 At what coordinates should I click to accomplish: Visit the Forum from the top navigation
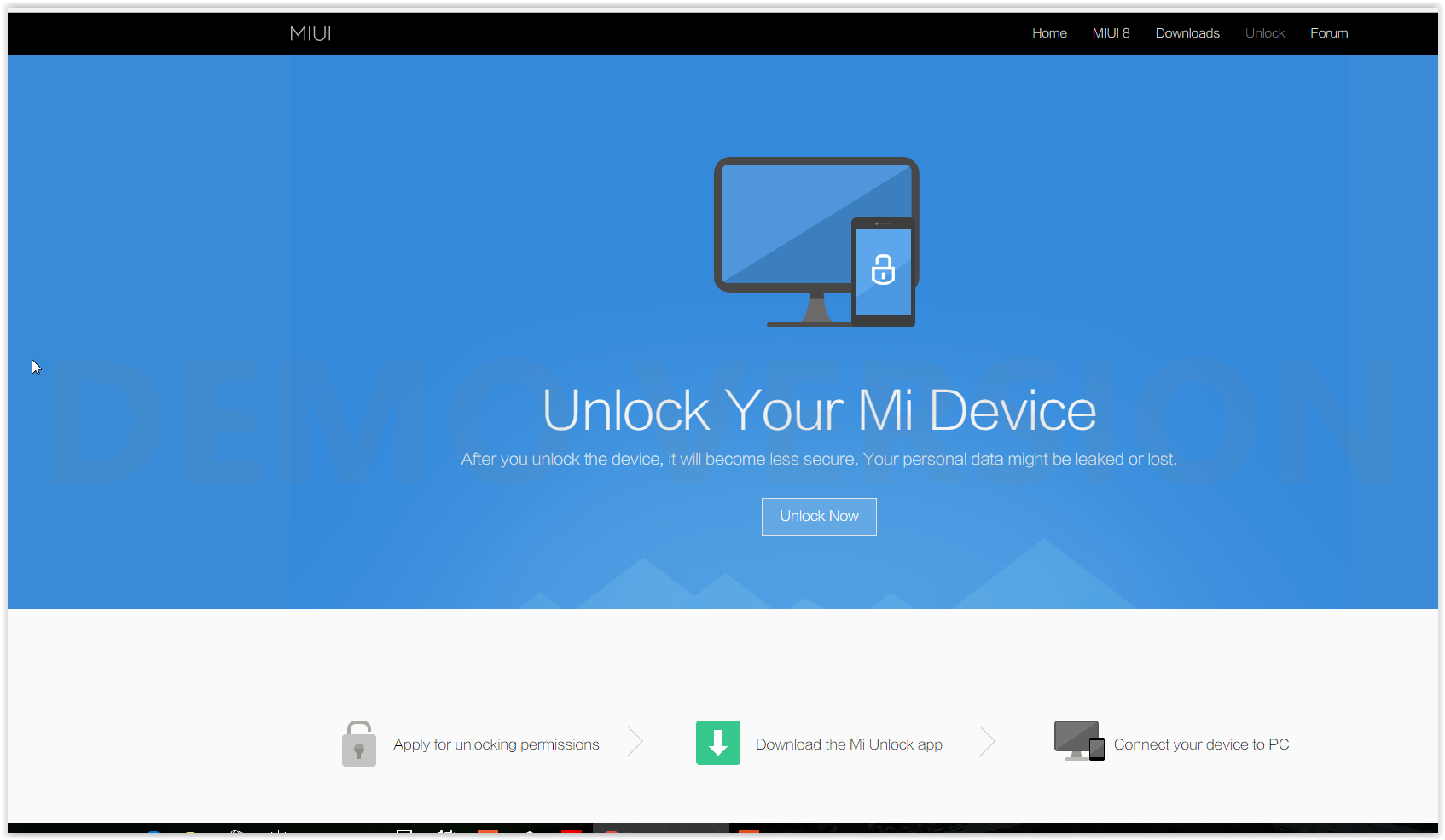pyautogui.click(x=1329, y=33)
